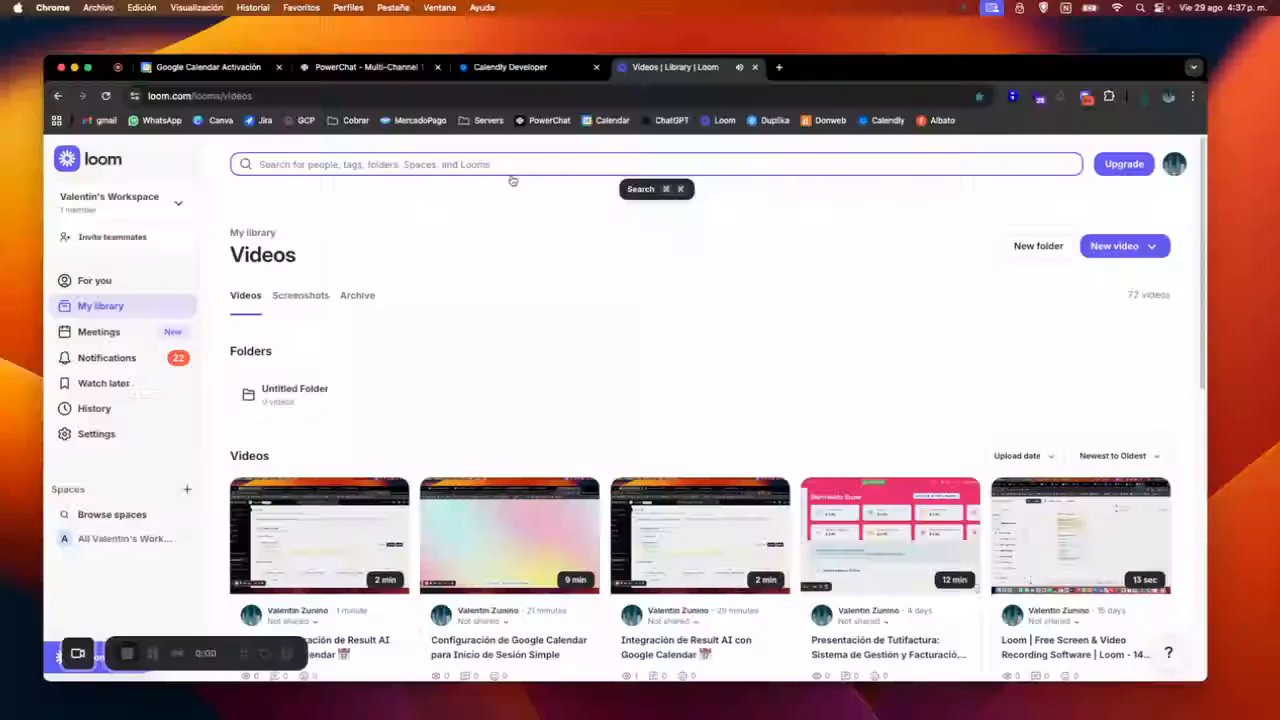Open the Jira bookmark
The height and width of the screenshot is (720, 1280).
pos(258,120)
